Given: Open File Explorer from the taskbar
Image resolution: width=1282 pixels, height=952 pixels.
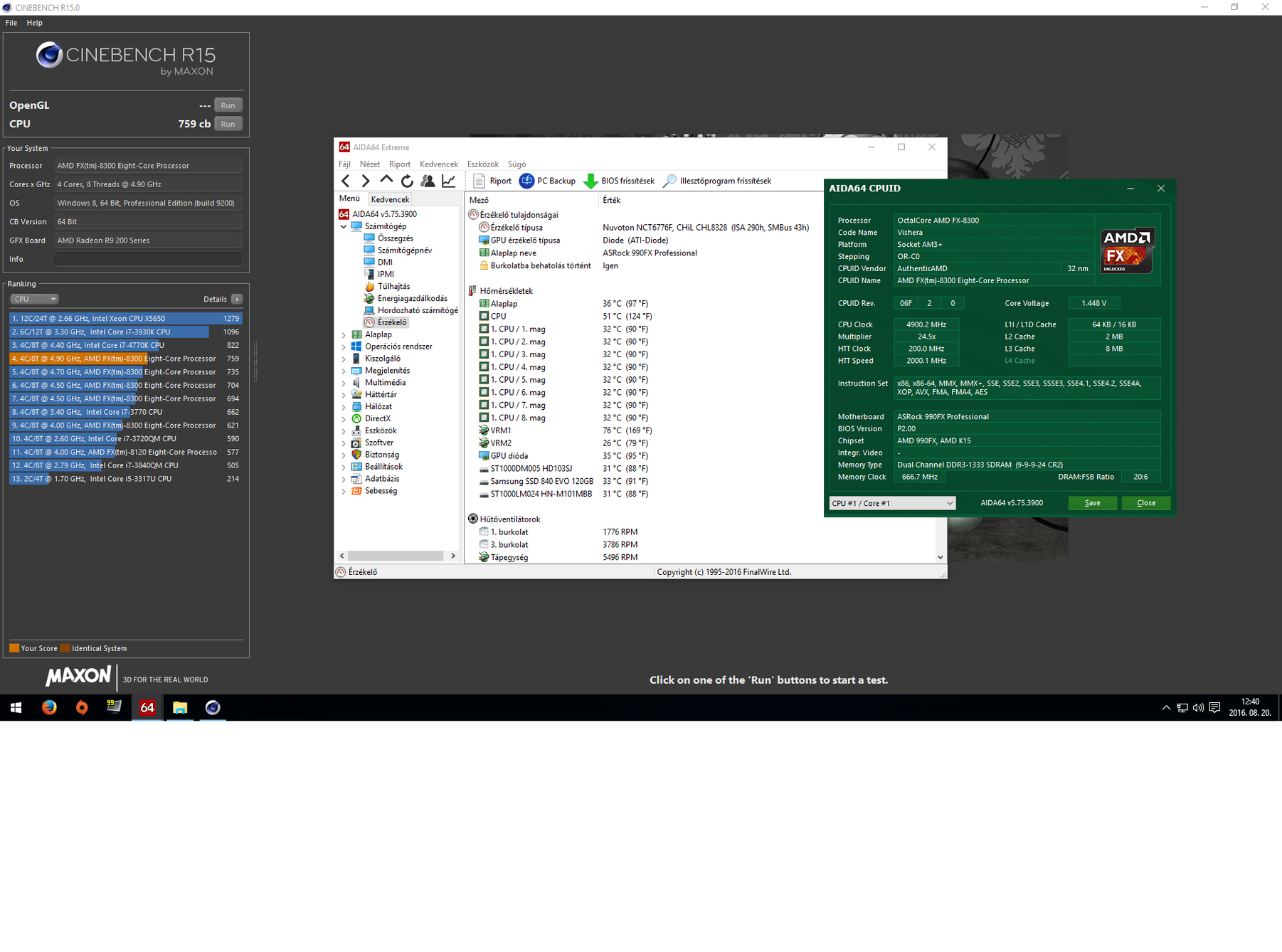Looking at the screenshot, I should (180, 707).
